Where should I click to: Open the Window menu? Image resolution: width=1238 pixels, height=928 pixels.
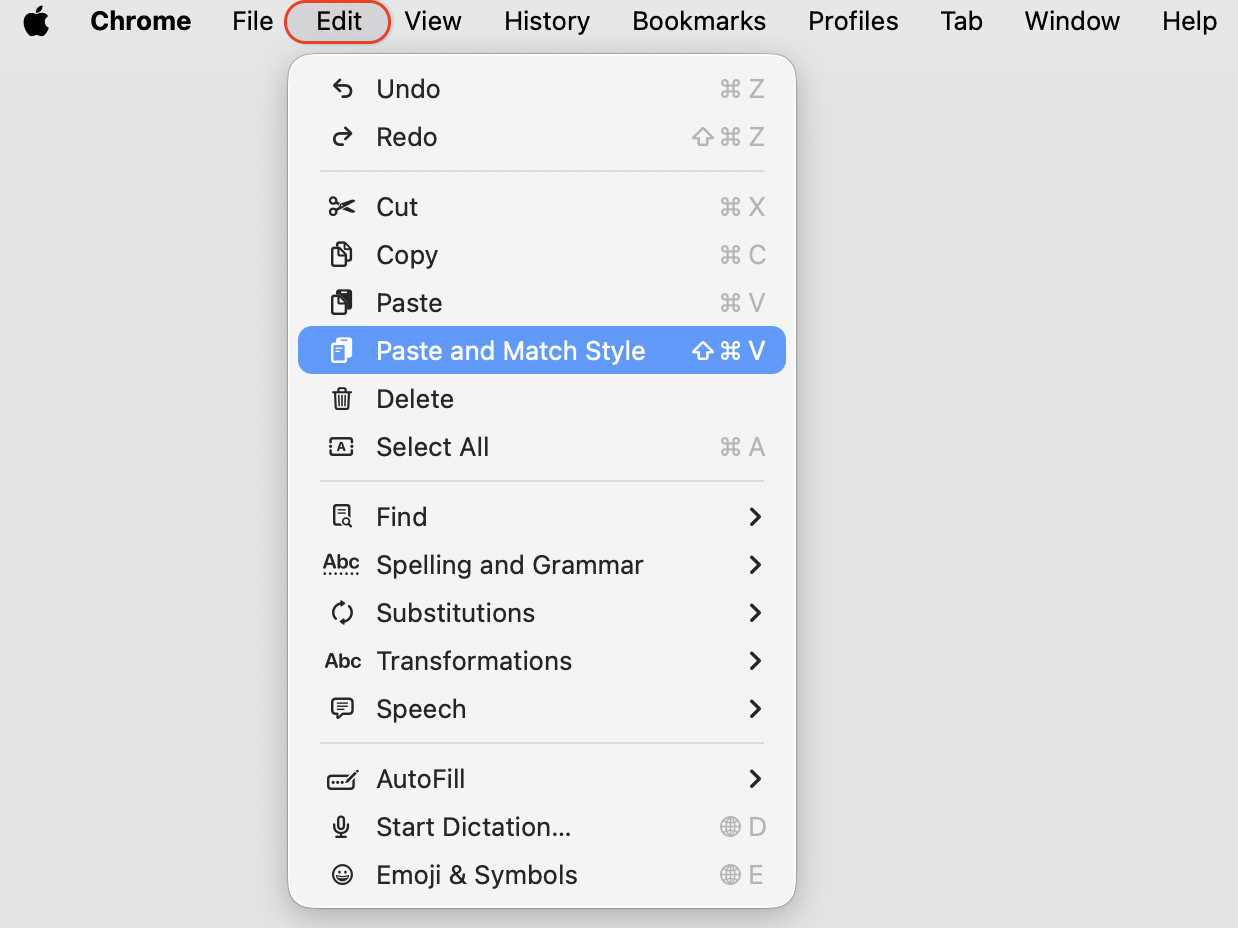click(x=1072, y=21)
